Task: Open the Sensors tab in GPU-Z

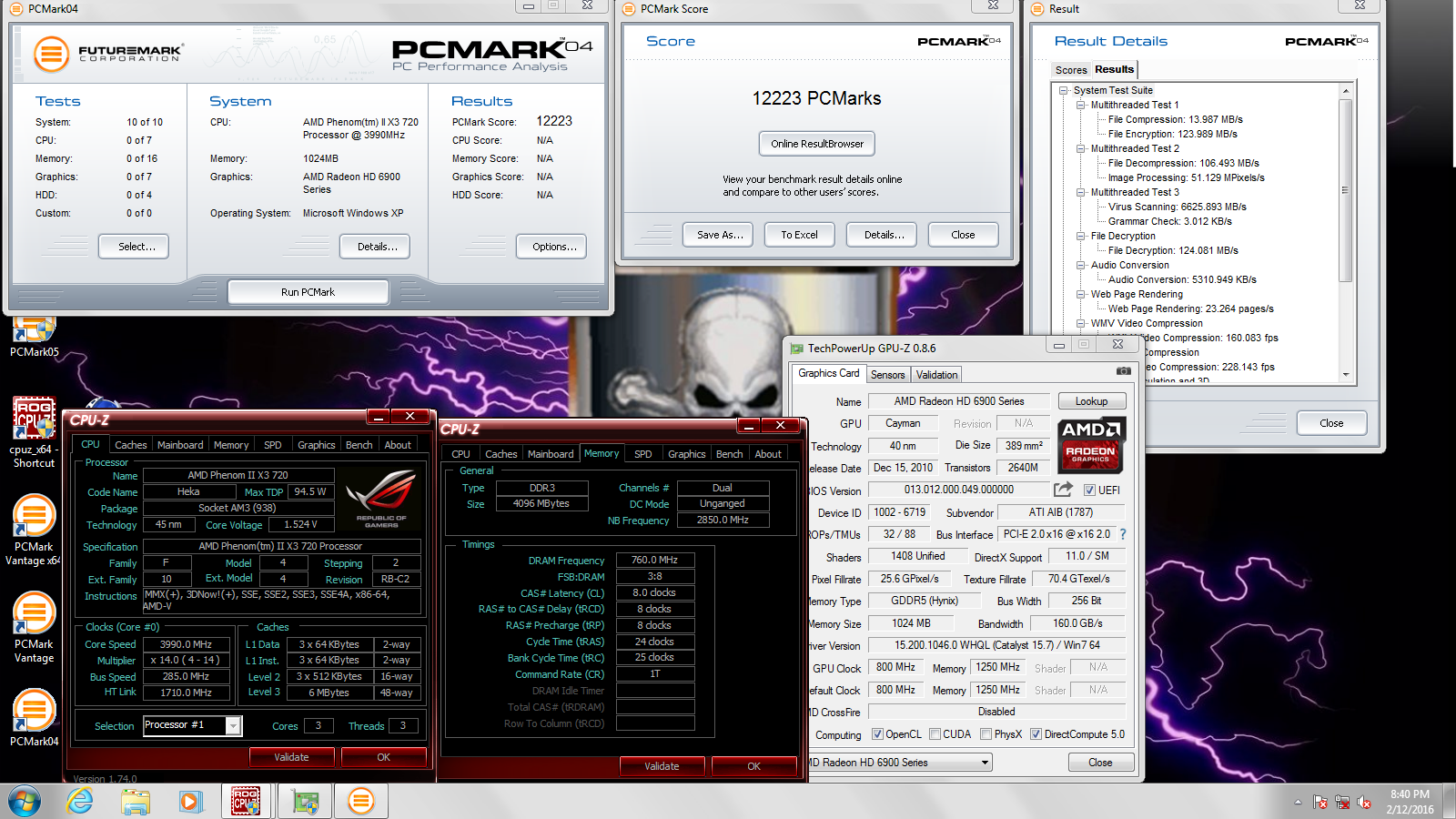Action: tap(887, 375)
